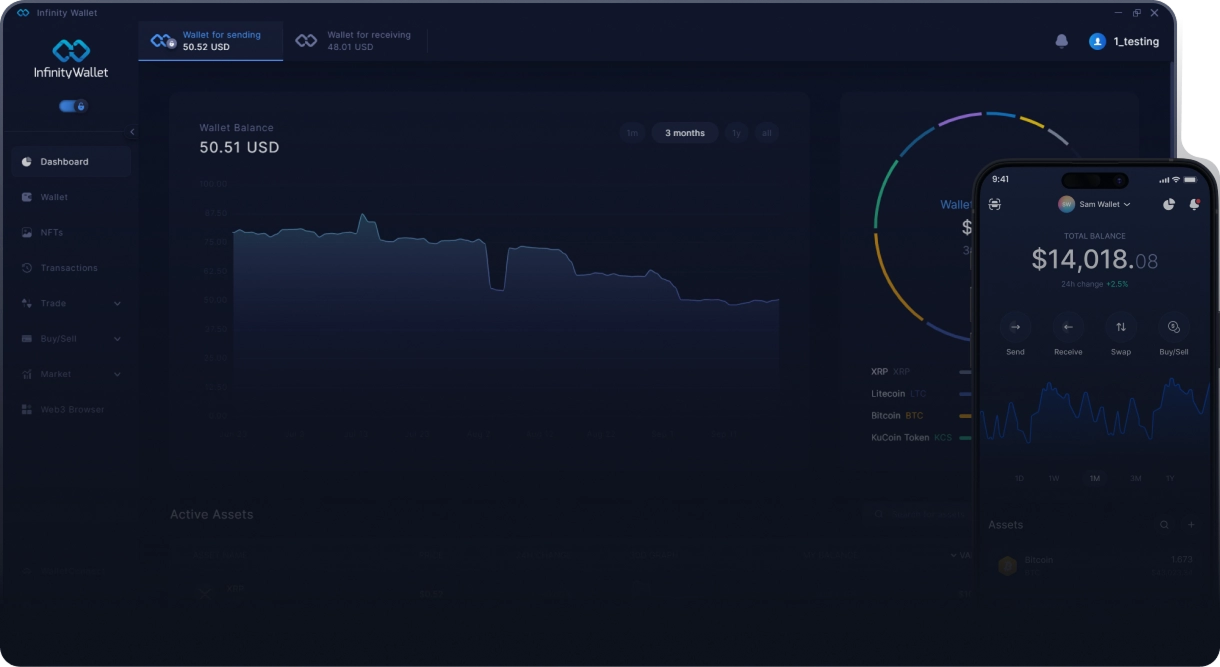
Task: Expand the Market submenu chevron
Action: pyautogui.click(x=117, y=374)
